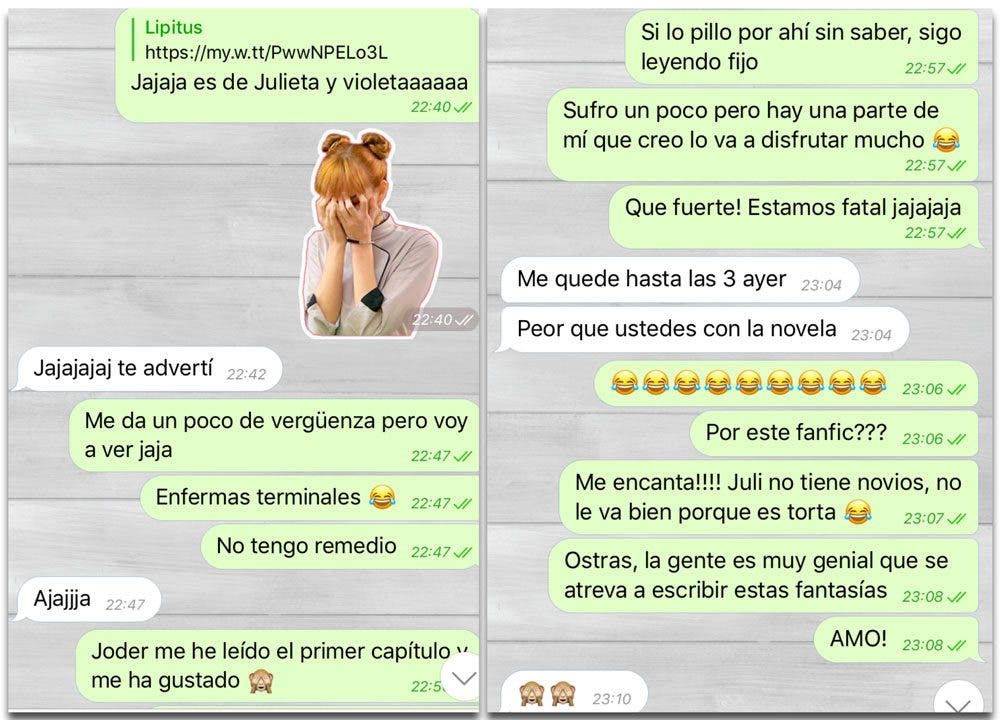1000x720 pixels.
Task: Select the Ajajjja message bubble
Action: [87, 600]
